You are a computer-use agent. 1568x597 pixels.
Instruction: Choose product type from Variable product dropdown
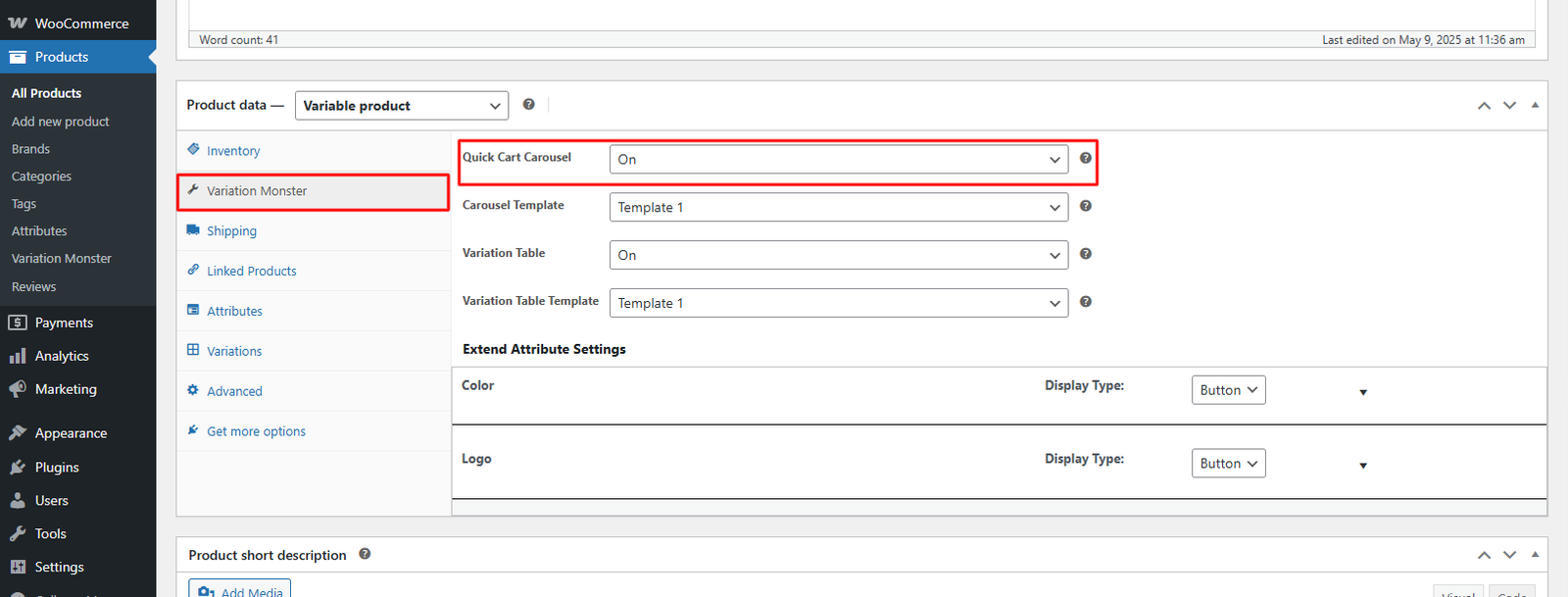point(401,106)
